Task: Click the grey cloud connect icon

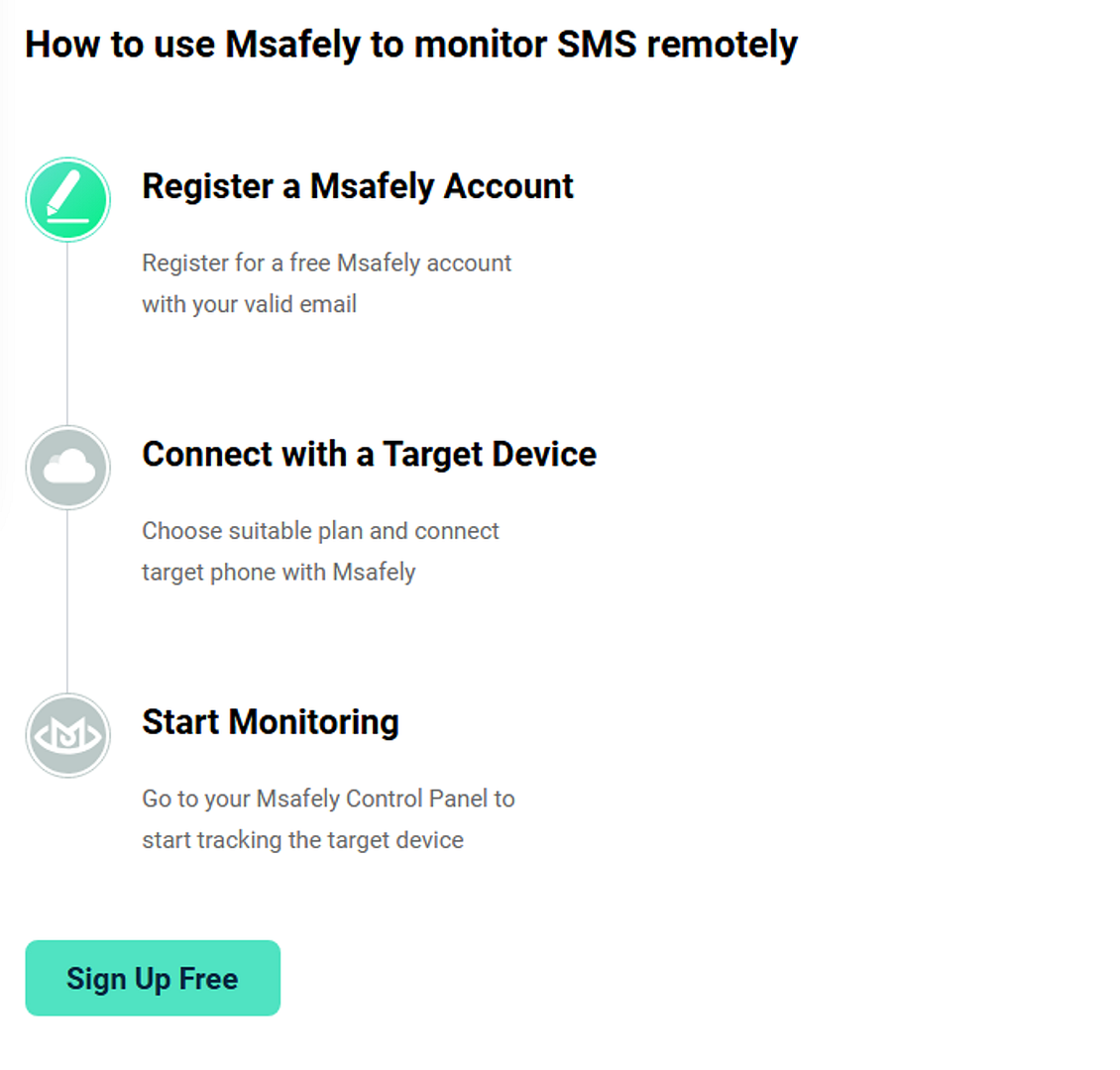Action: [67, 468]
